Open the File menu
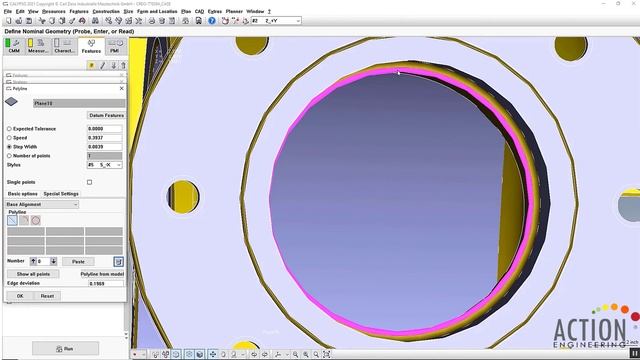This screenshot has width=640, height=360. point(8,11)
